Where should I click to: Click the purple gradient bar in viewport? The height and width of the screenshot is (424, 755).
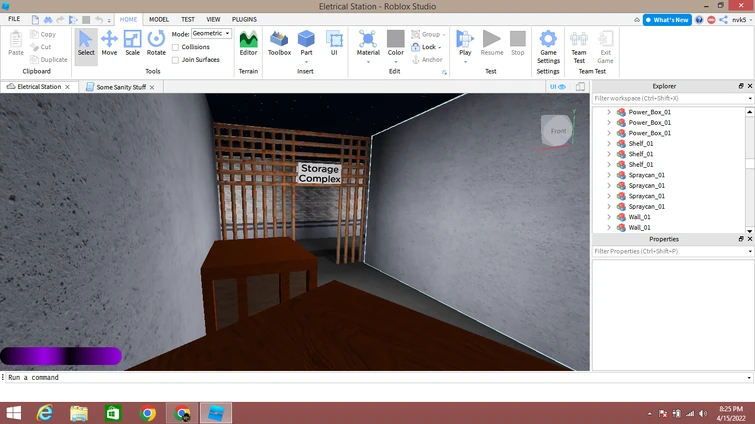tap(61, 356)
